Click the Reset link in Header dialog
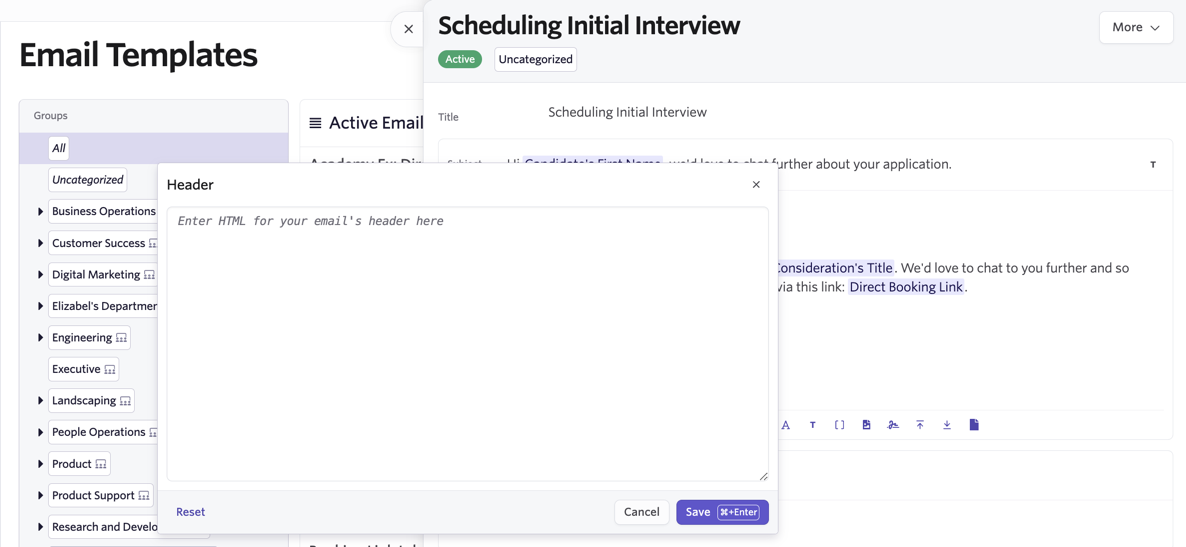1186x547 pixels. (x=191, y=512)
